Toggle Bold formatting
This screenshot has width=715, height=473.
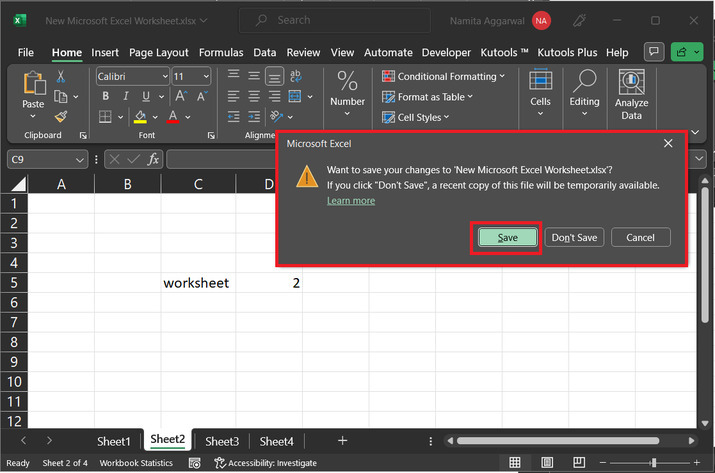(x=104, y=97)
